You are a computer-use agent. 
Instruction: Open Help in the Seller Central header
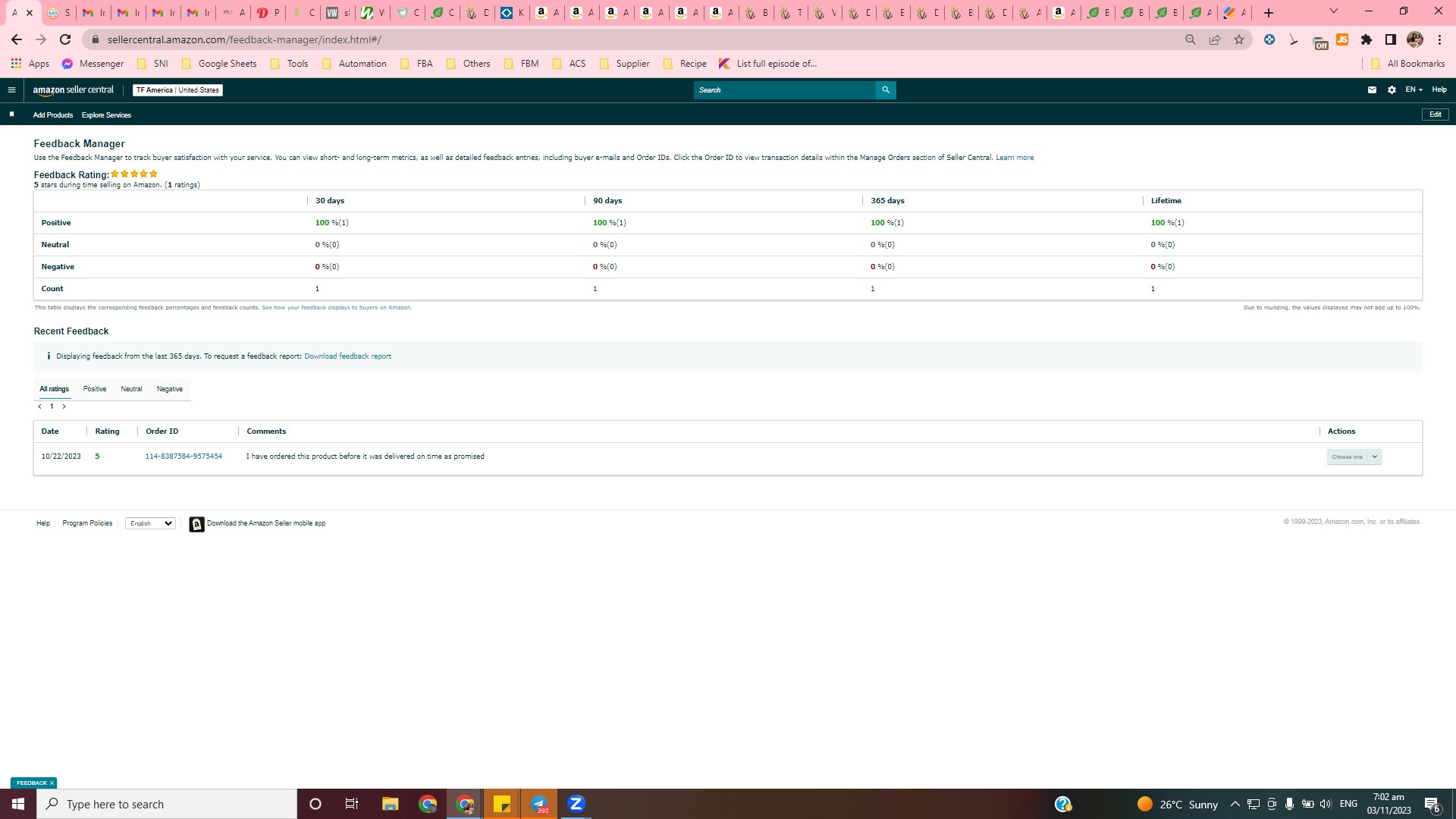1439,89
